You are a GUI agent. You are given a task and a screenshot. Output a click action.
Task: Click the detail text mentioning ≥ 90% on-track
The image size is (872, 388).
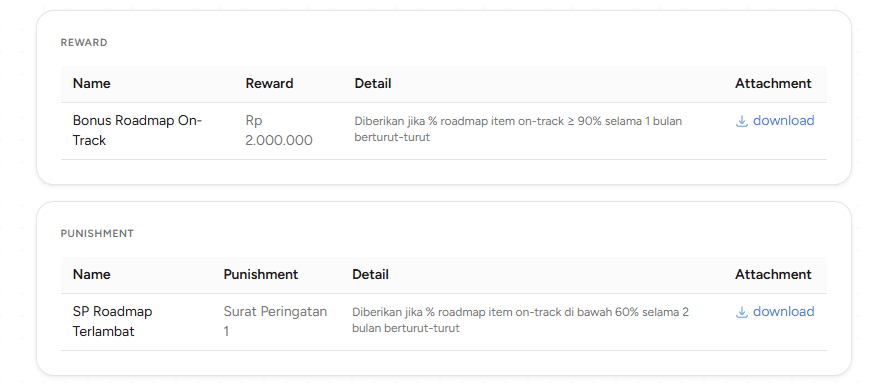coord(518,129)
